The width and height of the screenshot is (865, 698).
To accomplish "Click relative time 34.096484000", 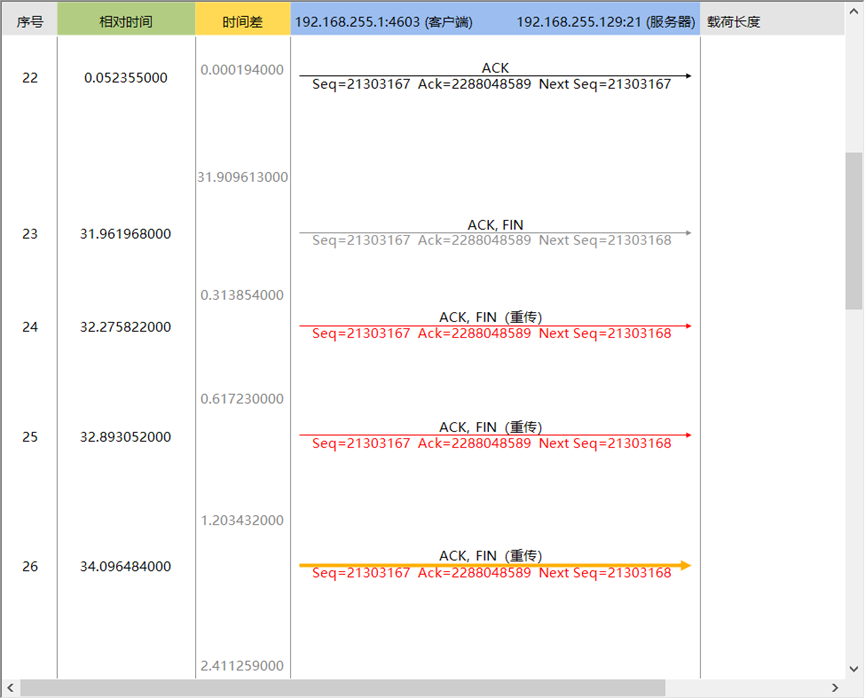I will coord(126,566).
